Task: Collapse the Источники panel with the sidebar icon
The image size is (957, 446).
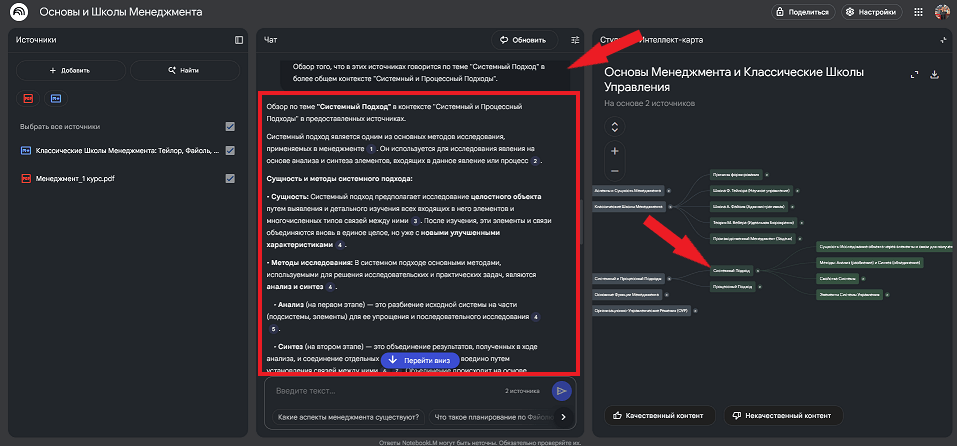Action: [239, 40]
